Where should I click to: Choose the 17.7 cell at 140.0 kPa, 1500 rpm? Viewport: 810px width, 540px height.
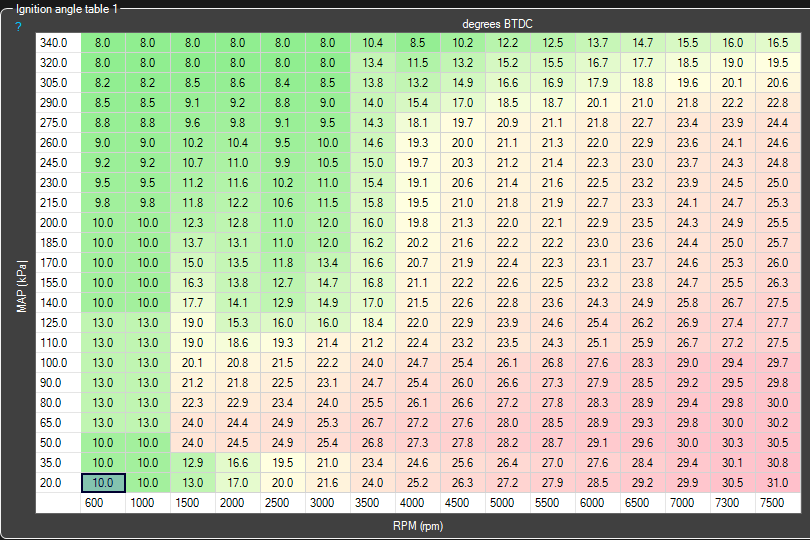193,302
